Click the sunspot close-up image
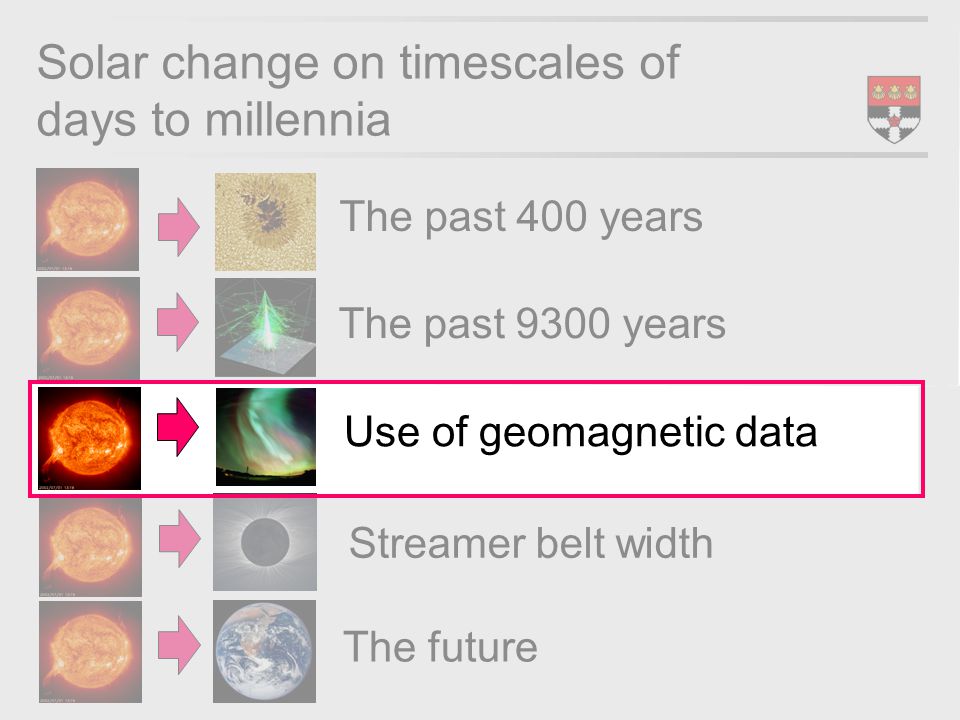Viewport: 960px width, 720px height. click(x=265, y=222)
